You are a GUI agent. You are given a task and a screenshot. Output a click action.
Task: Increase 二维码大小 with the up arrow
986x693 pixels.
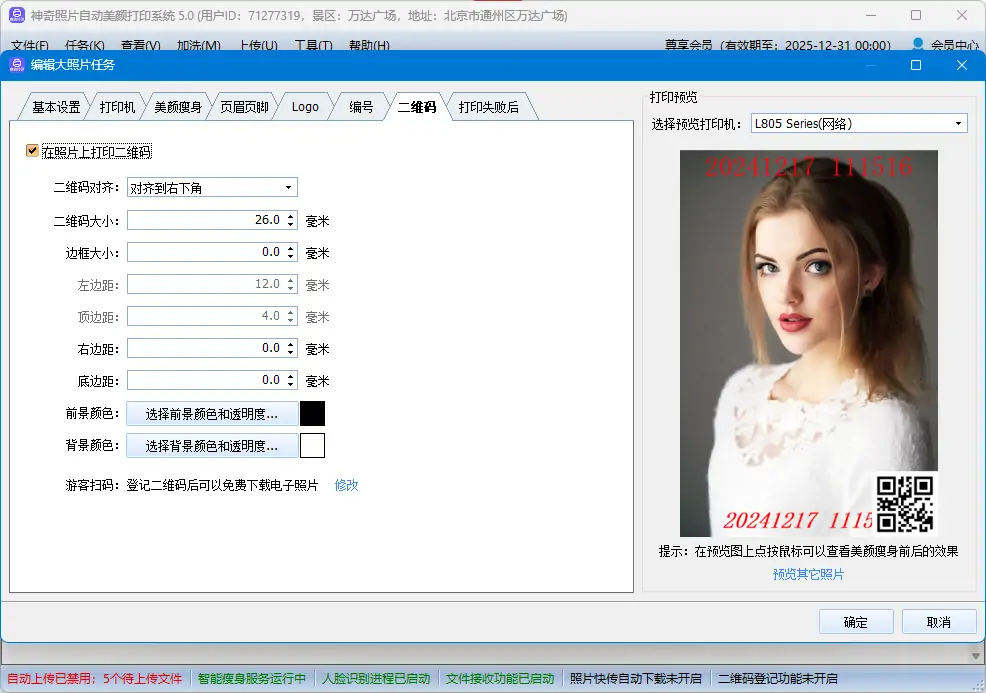[x=291, y=216]
